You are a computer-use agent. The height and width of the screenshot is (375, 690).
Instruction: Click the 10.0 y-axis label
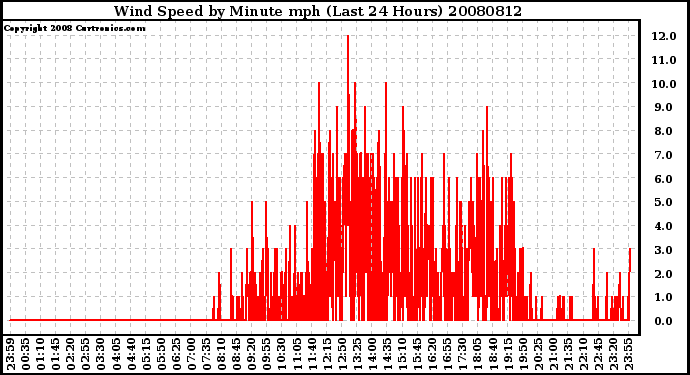click(664, 84)
